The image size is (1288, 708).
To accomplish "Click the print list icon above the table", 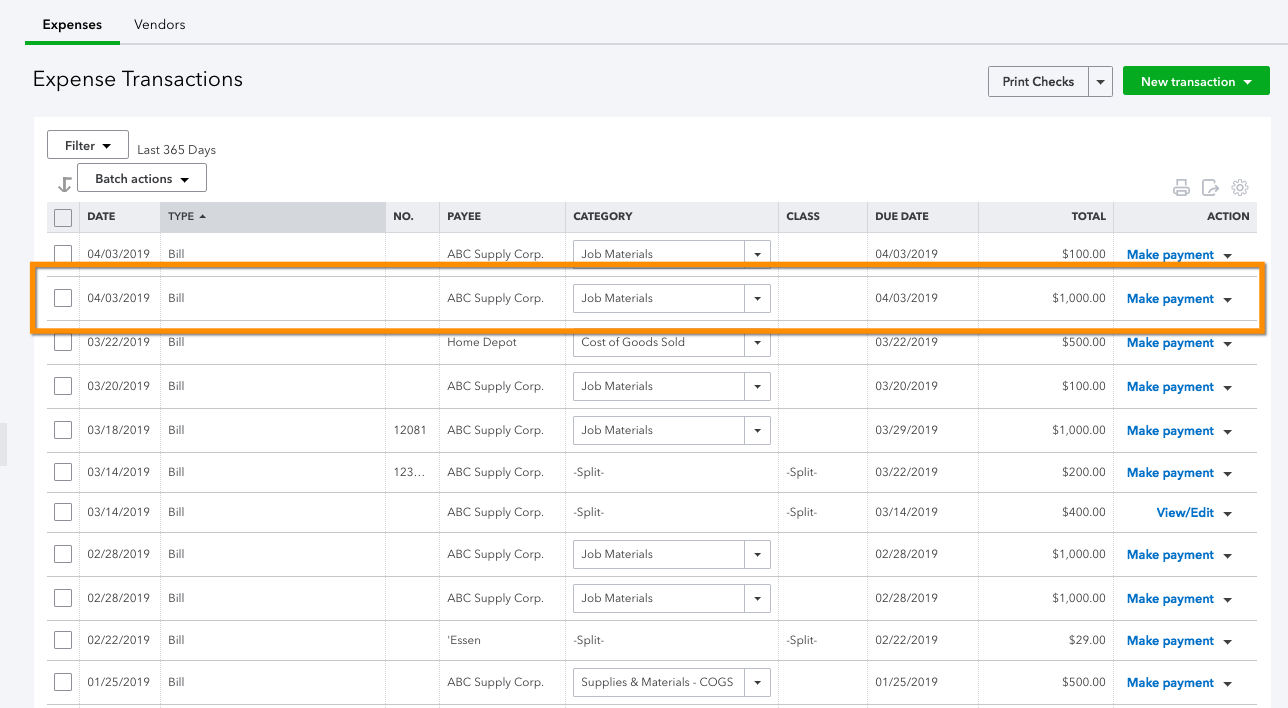I will 1181,187.
